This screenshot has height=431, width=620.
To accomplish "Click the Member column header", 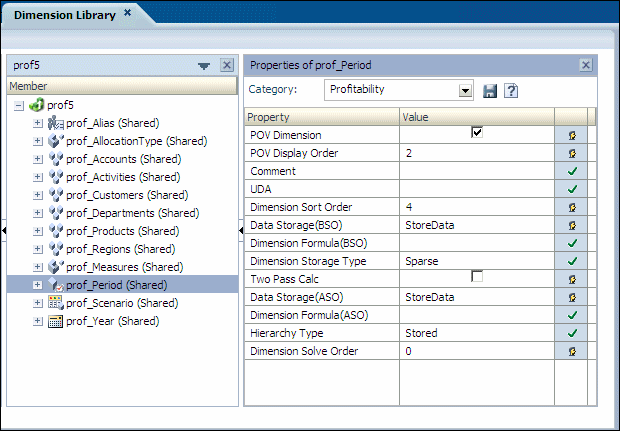I will point(122,86).
